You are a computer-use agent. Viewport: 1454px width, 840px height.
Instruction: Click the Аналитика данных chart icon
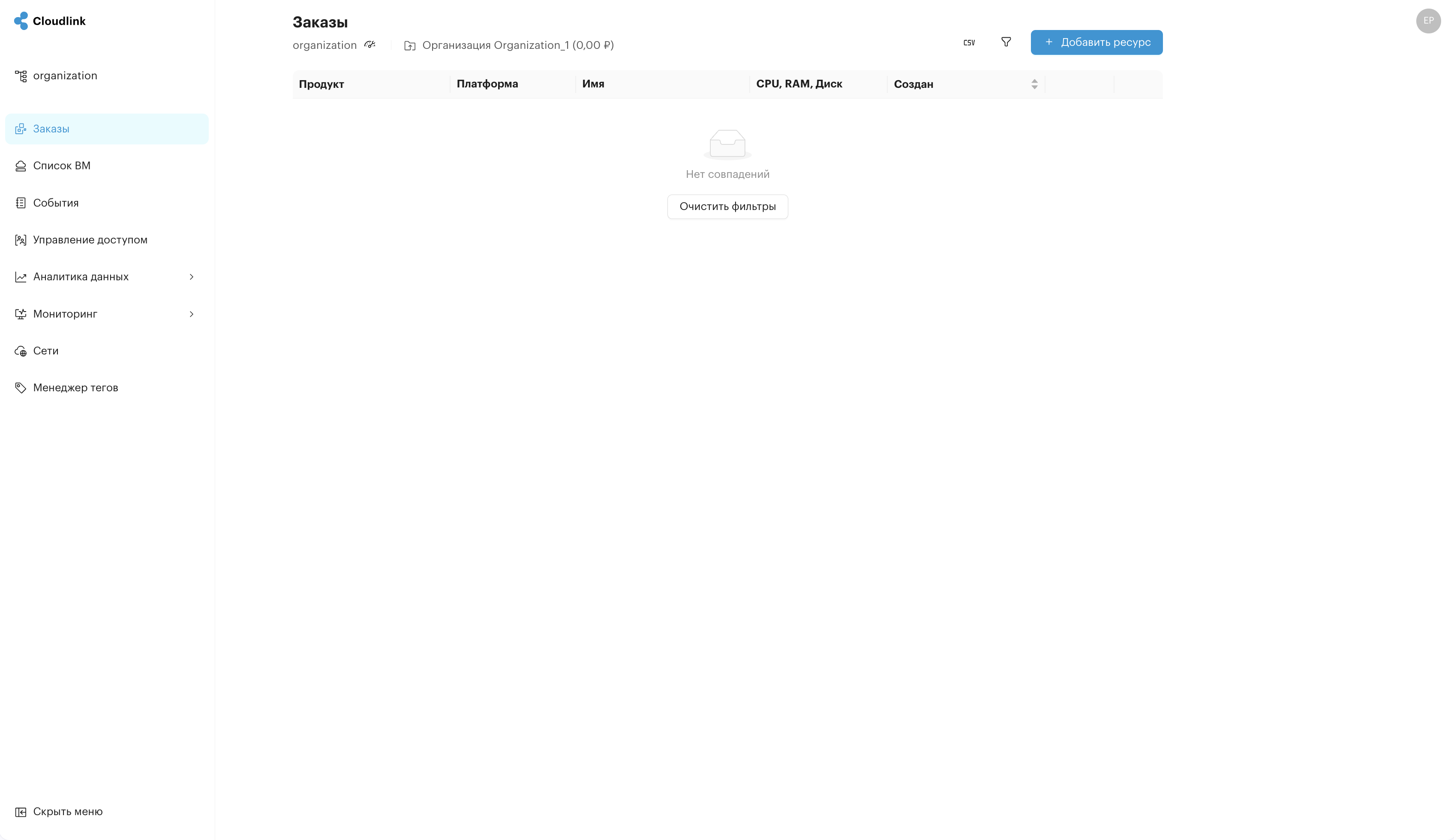(21, 277)
